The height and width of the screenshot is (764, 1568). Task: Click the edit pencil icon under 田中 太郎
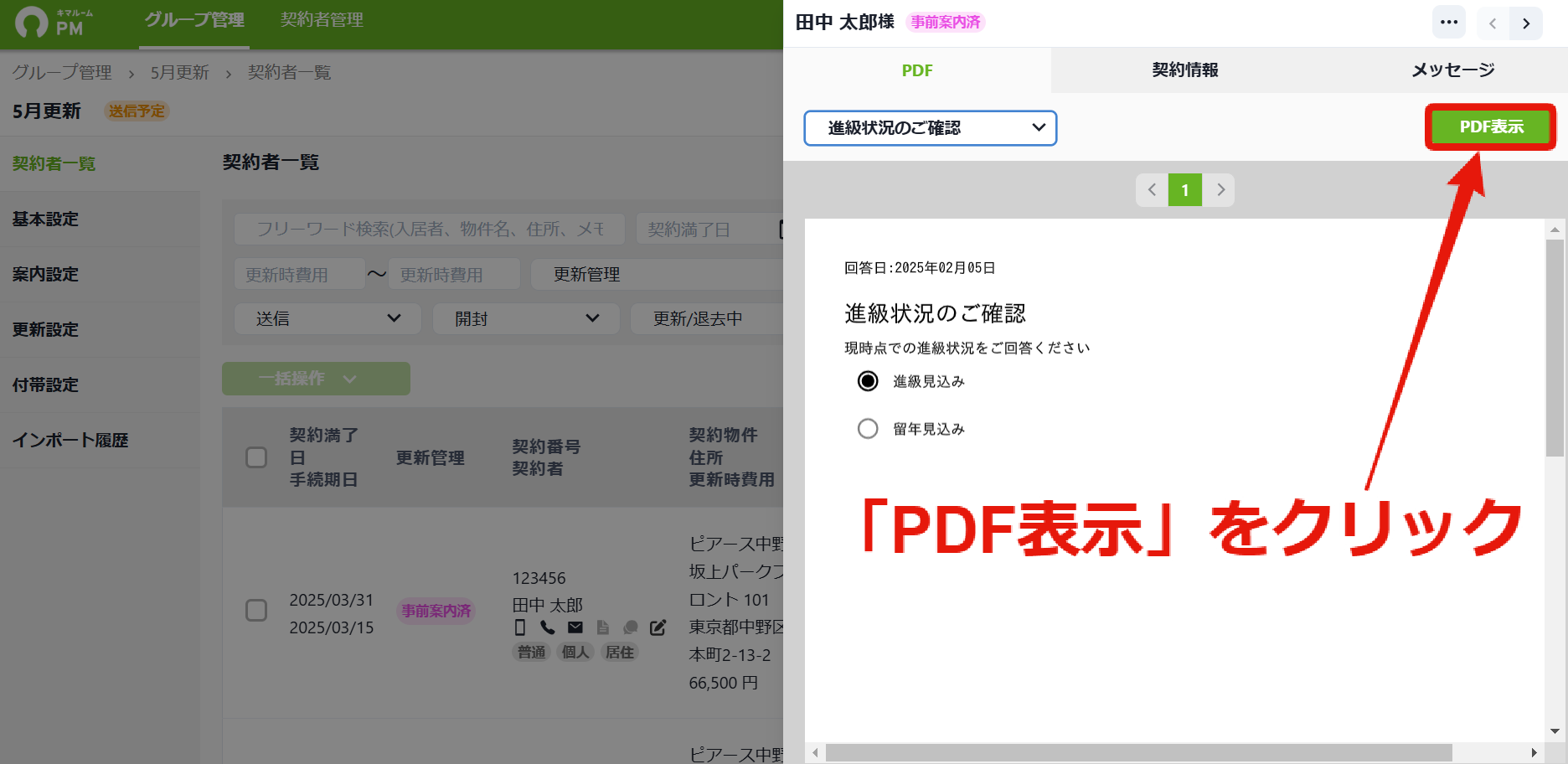tap(658, 627)
